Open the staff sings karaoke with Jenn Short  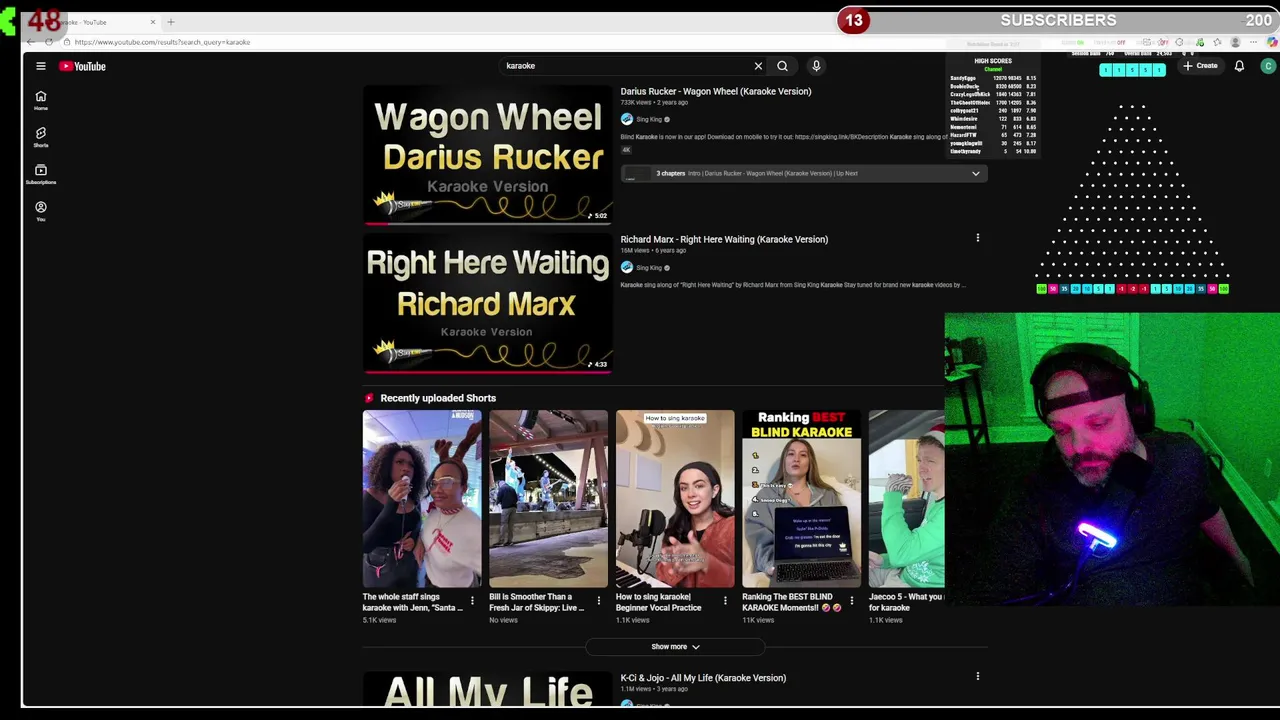point(421,498)
